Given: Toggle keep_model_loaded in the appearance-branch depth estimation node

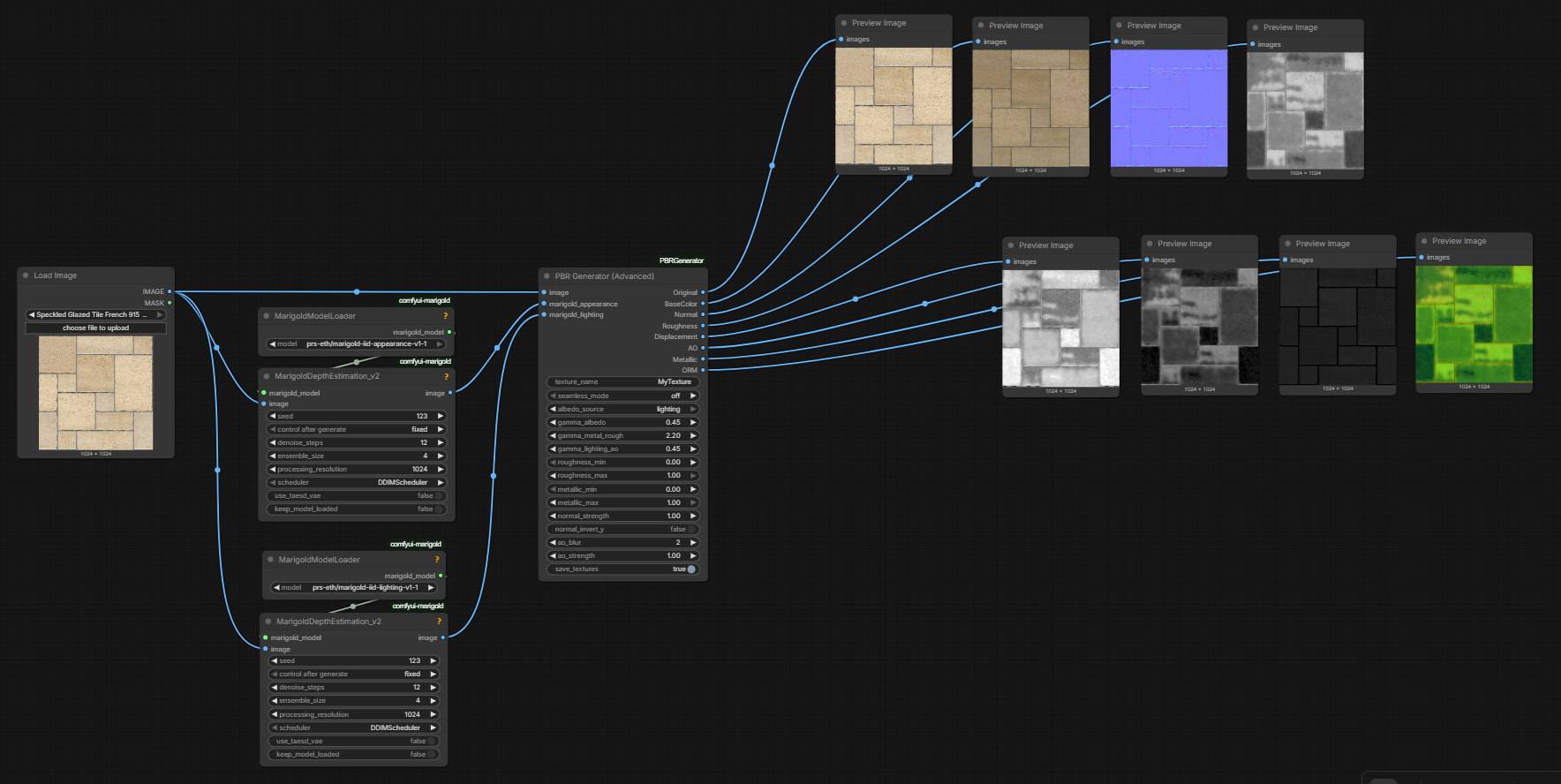Looking at the screenshot, I should 439,509.
